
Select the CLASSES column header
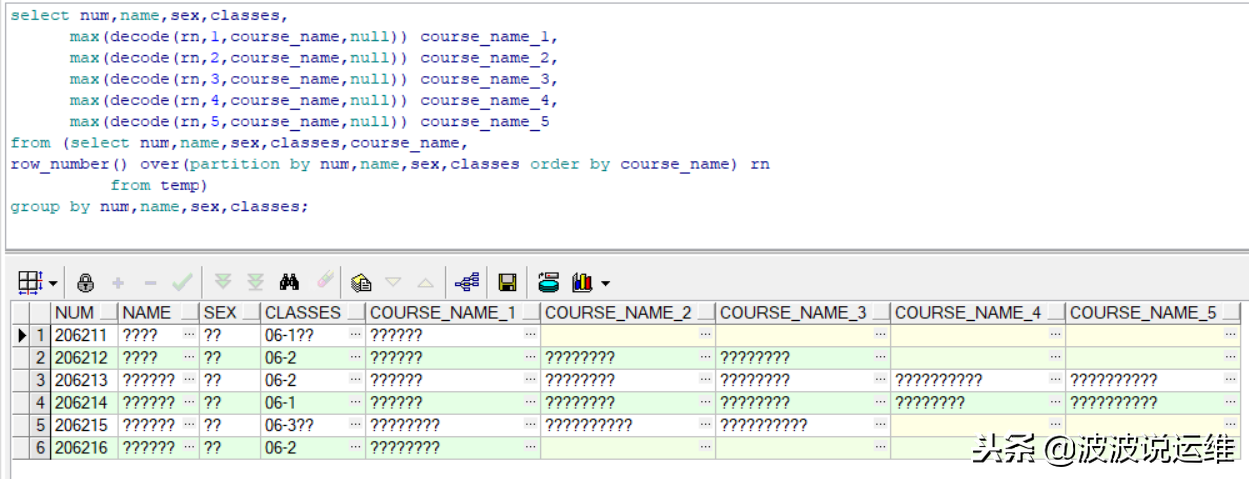click(313, 312)
